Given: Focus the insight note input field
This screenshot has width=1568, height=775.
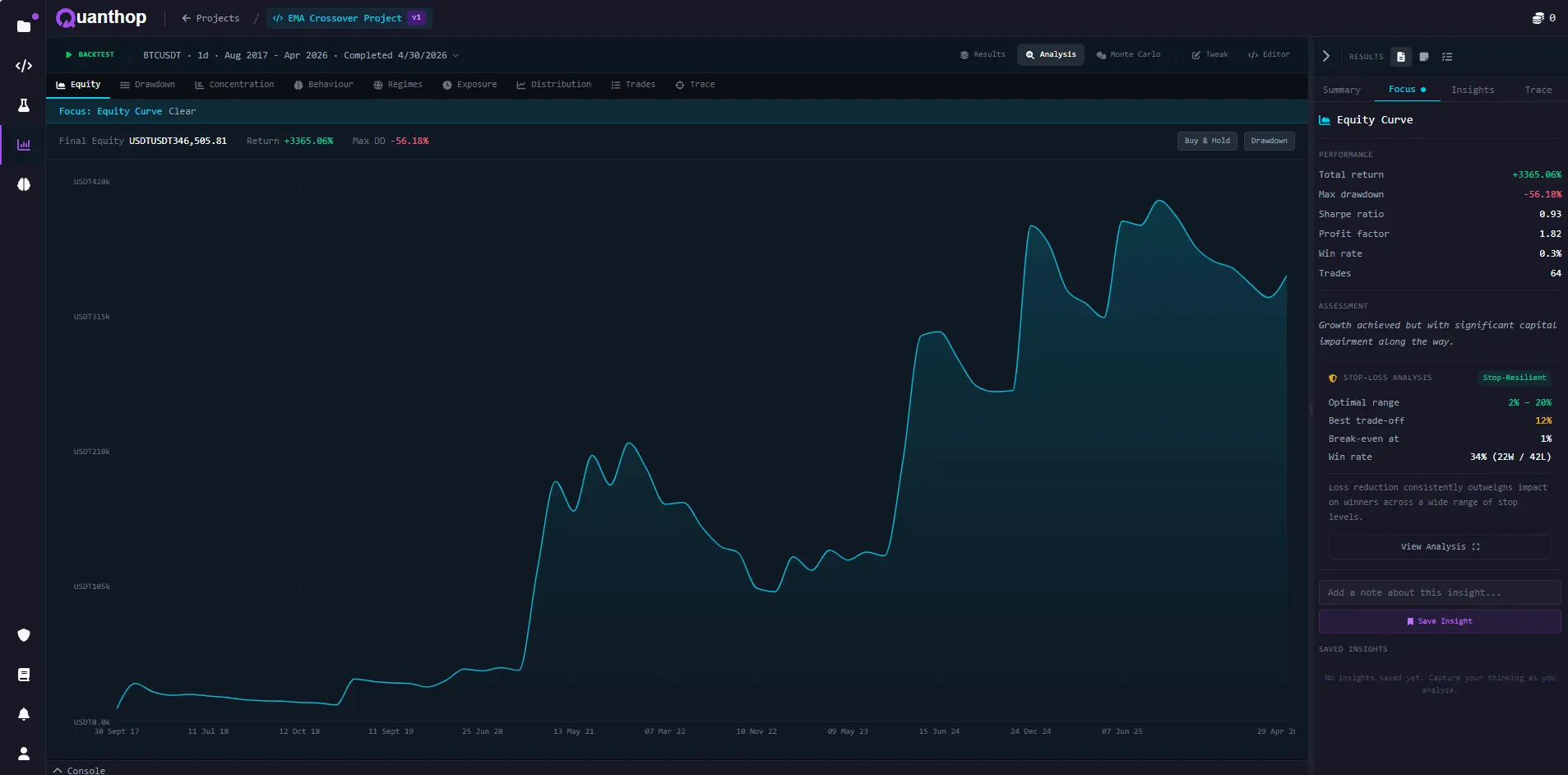Looking at the screenshot, I should point(1440,592).
